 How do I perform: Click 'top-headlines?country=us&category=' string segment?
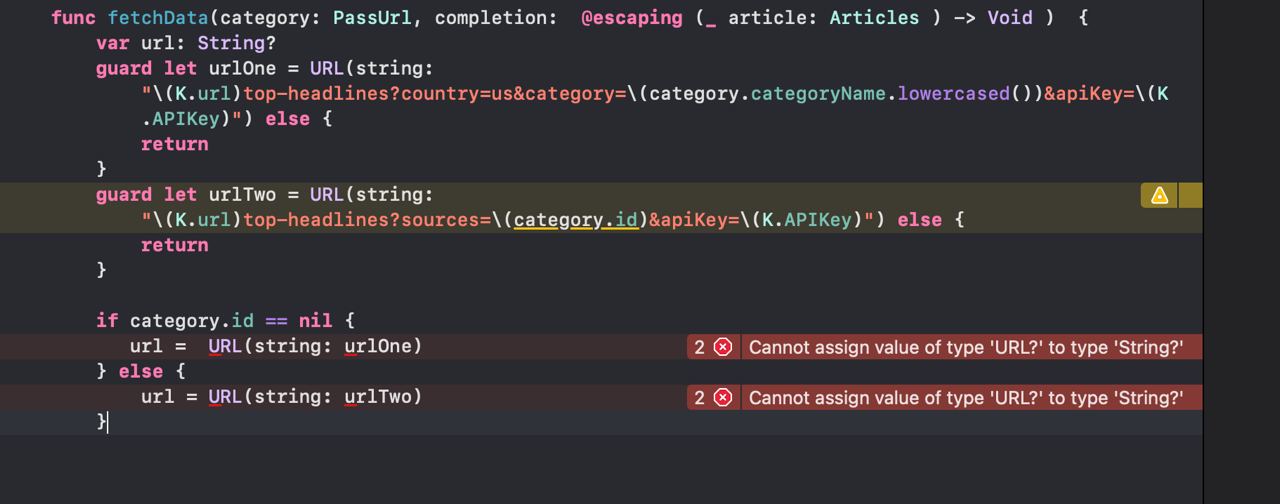pos(434,94)
